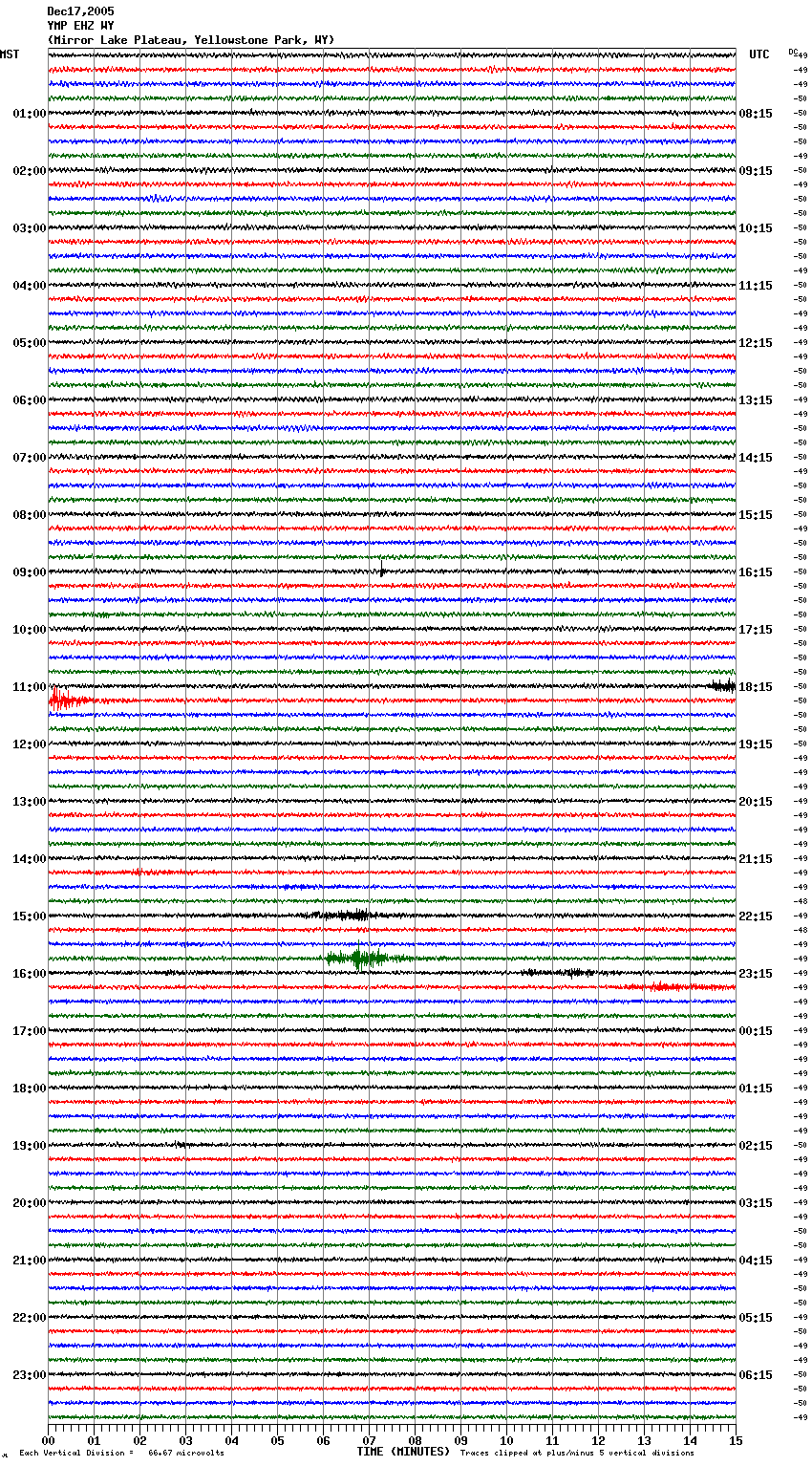This screenshot has height=1466, width=812.
Task: Click the '23:15' UTC time label
Action: 756,974
